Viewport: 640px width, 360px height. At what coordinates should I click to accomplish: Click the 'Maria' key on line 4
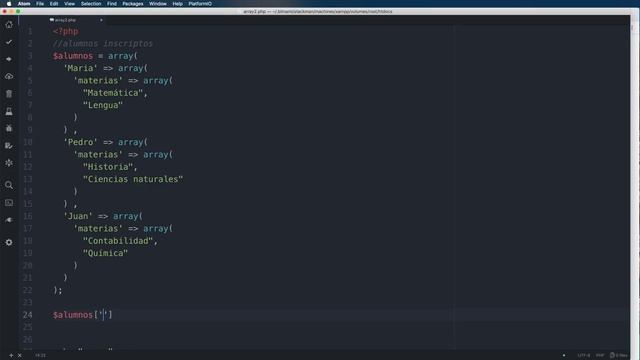tap(80, 68)
